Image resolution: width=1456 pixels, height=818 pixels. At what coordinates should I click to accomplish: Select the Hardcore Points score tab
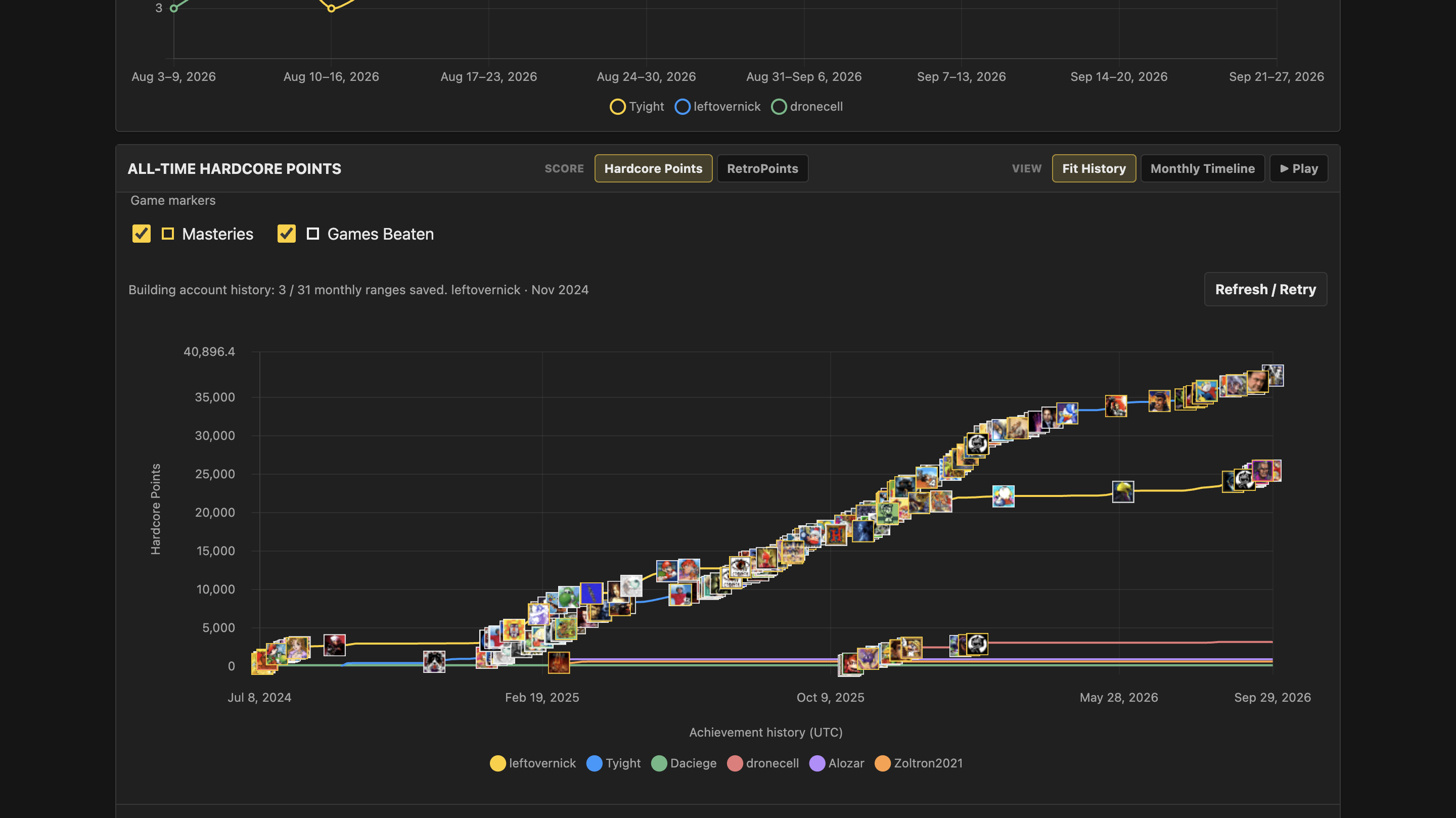653,168
